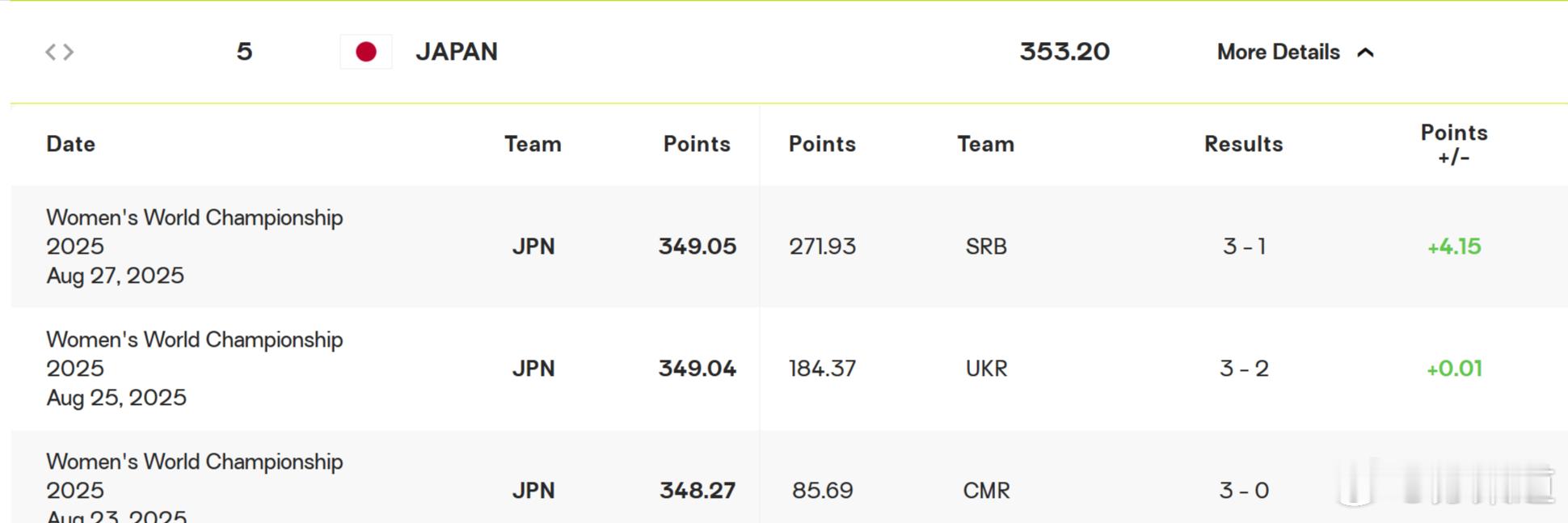Select the opponent team SRB
Viewport: 1568px width, 523px height.
pos(986,247)
